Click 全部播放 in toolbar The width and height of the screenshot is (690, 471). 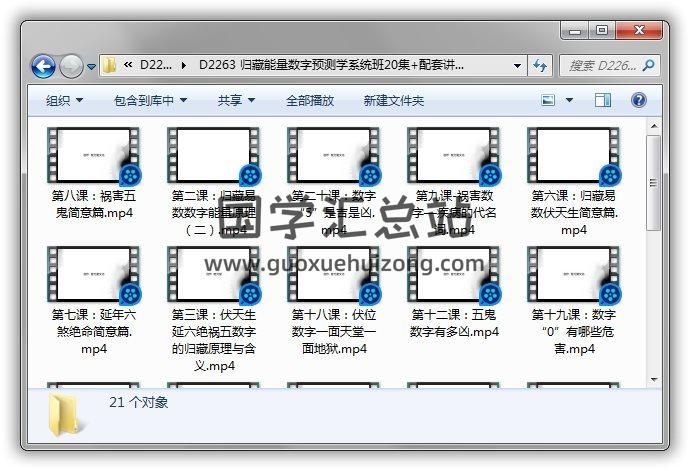point(310,101)
